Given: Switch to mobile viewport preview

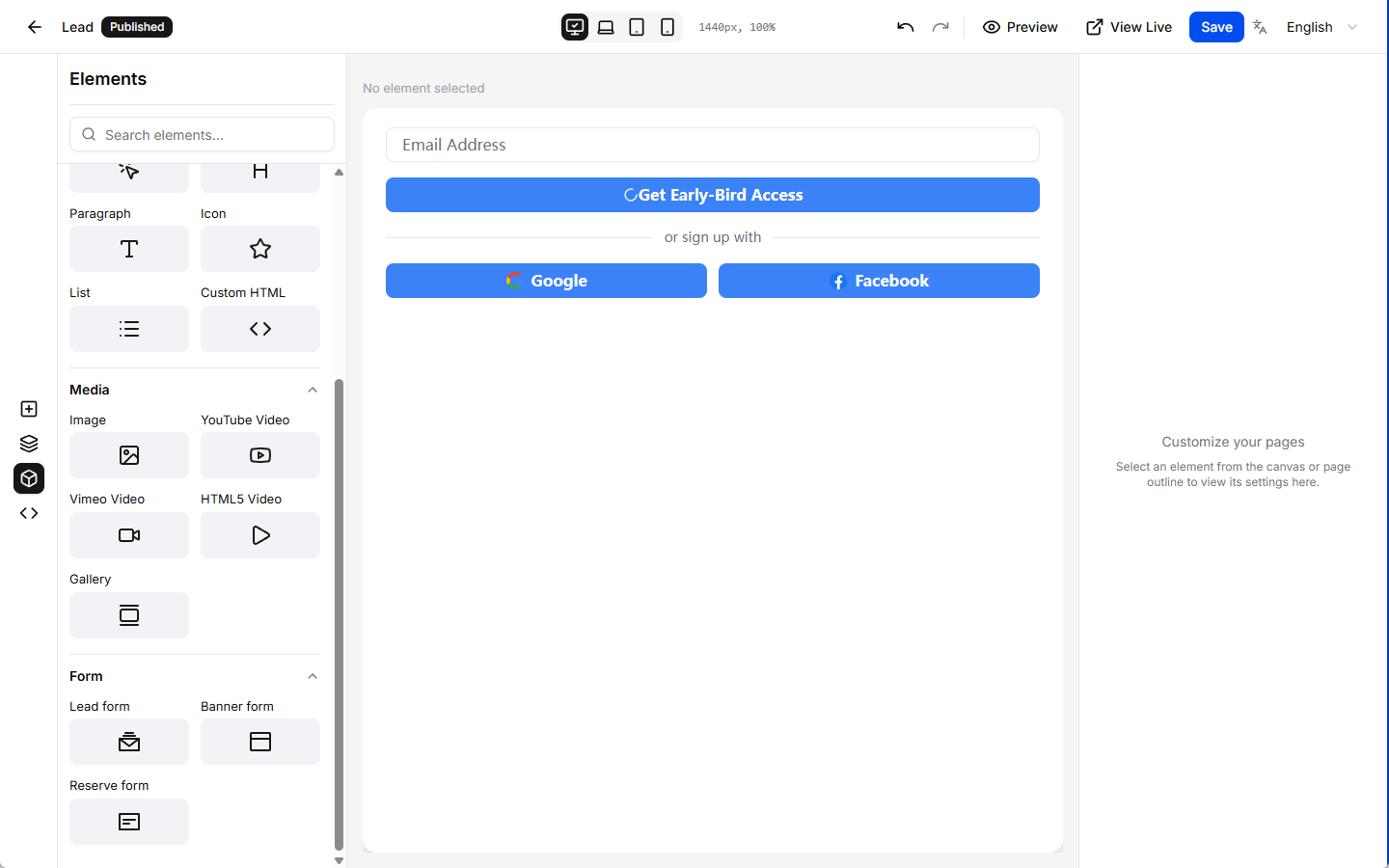Looking at the screenshot, I should coord(667,27).
